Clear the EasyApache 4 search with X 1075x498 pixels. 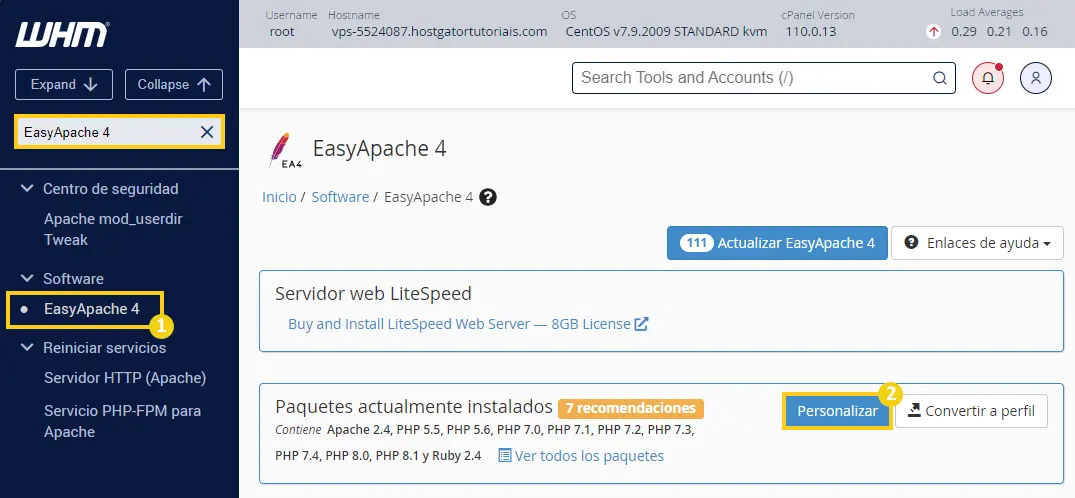[207, 132]
